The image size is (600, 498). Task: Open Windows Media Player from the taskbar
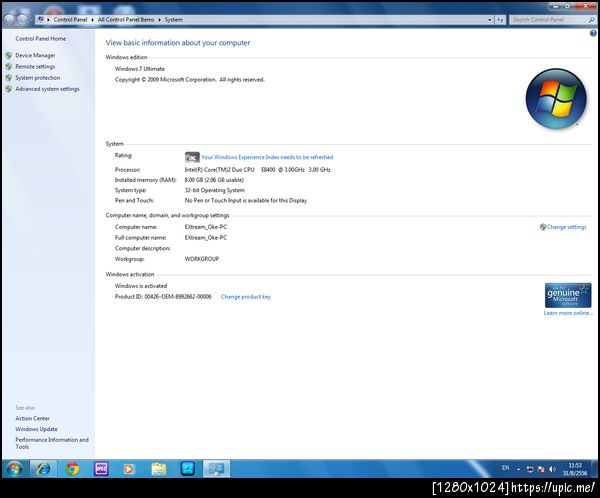(129, 469)
